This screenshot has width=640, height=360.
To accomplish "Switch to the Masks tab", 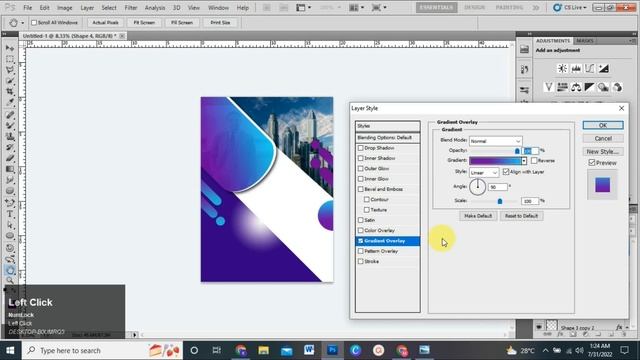I will click(584, 41).
